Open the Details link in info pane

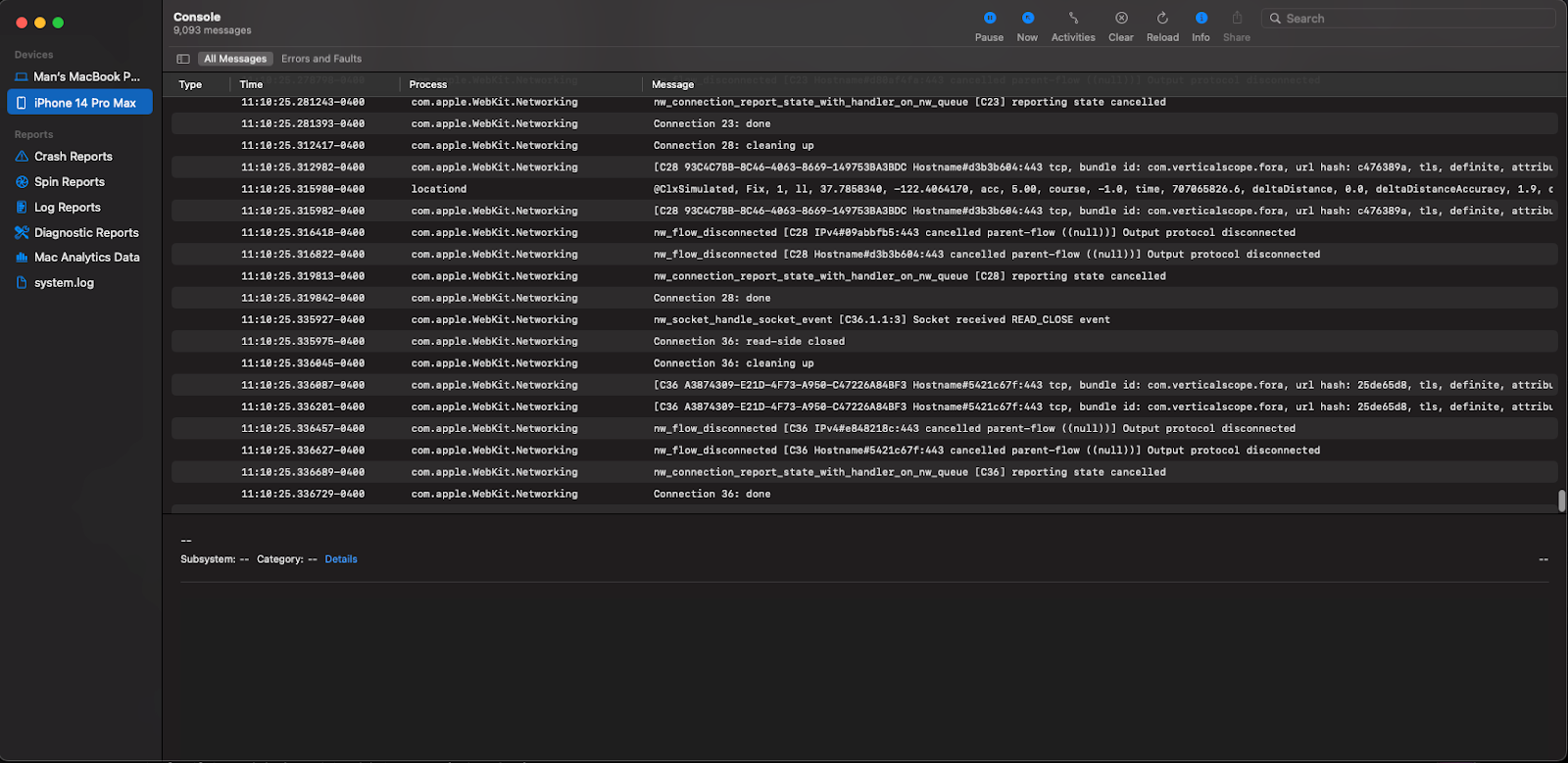point(341,559)
